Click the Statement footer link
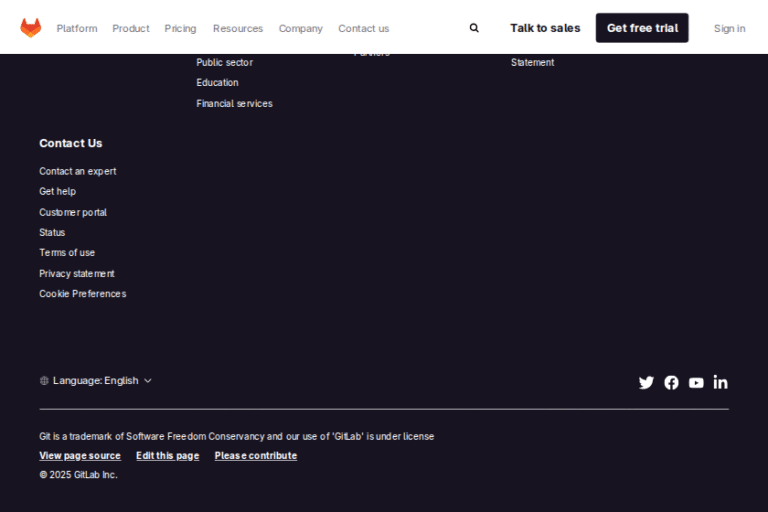 (532, 62)
